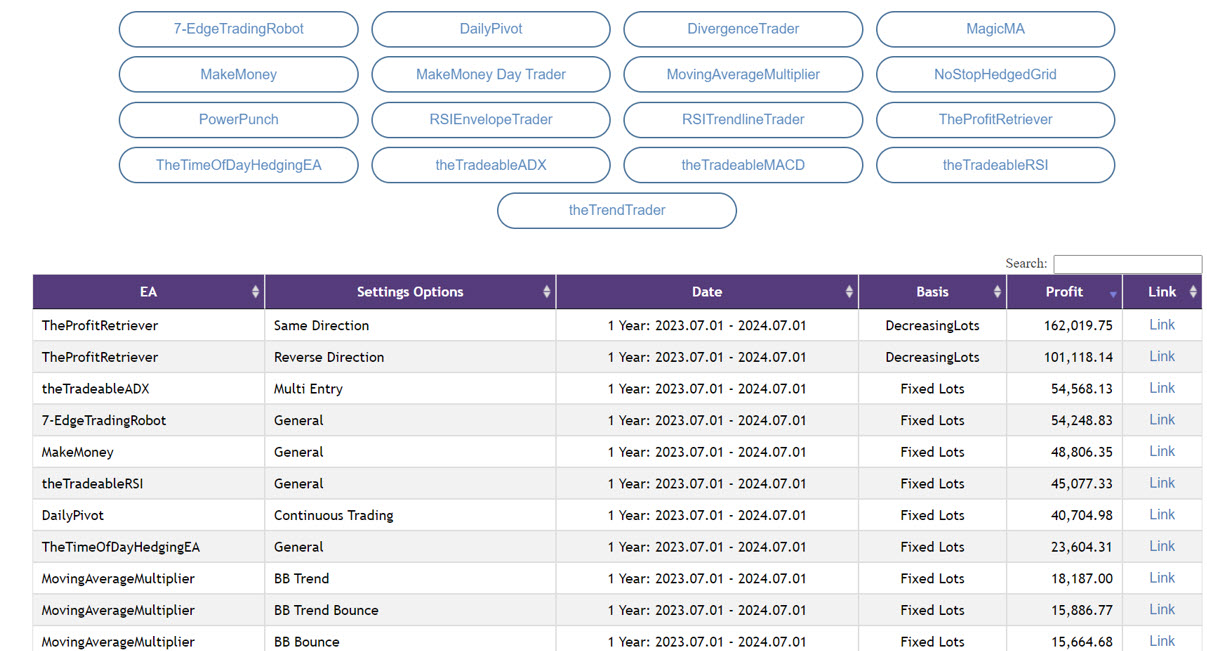This screenshot has height=651, width=1207.
Task: Open the RSITrendlineTrader button
Action: tap(743, 119)
